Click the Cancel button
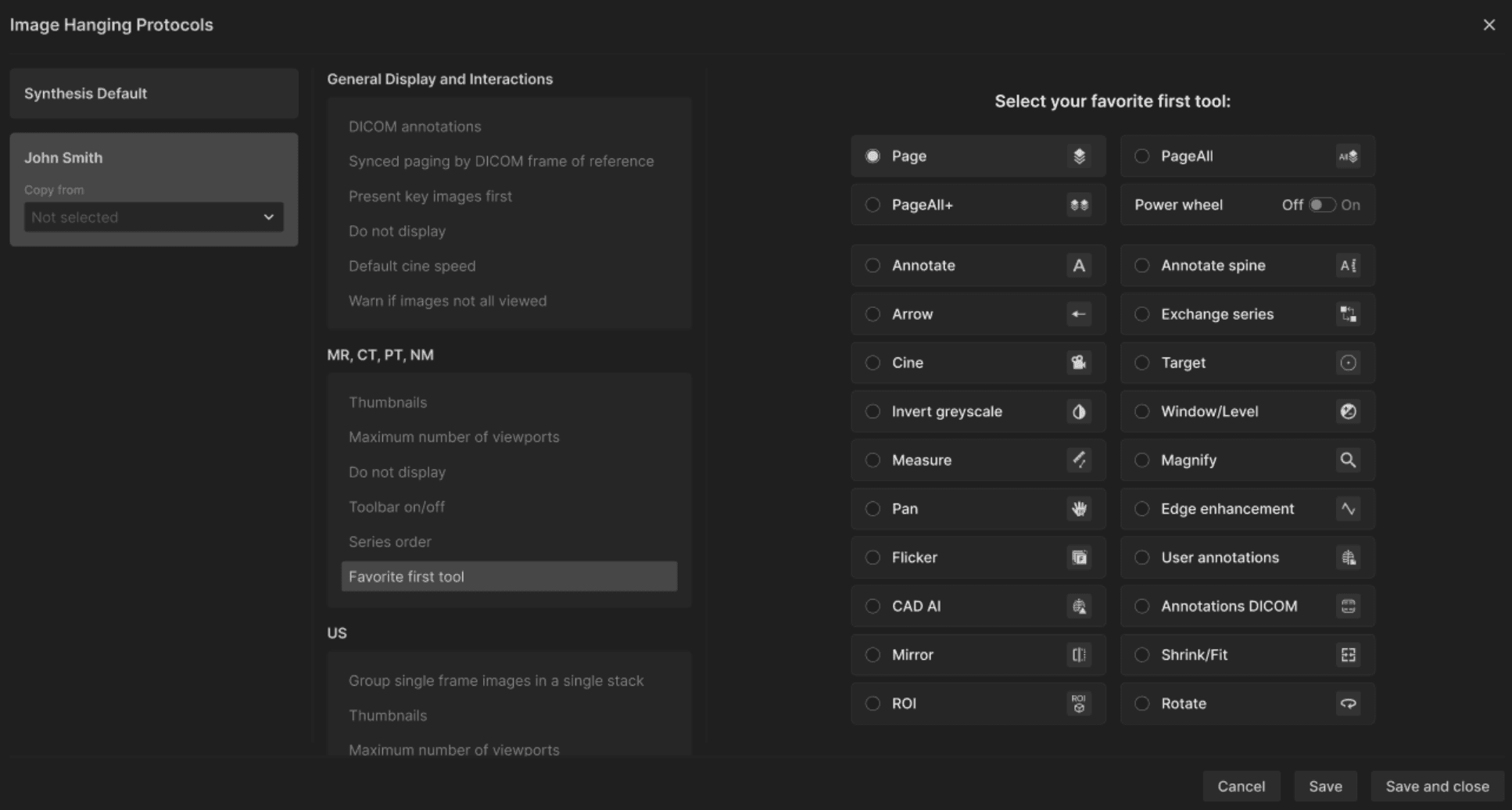This screenshot has height=810, width=1512. point(1241,787)
